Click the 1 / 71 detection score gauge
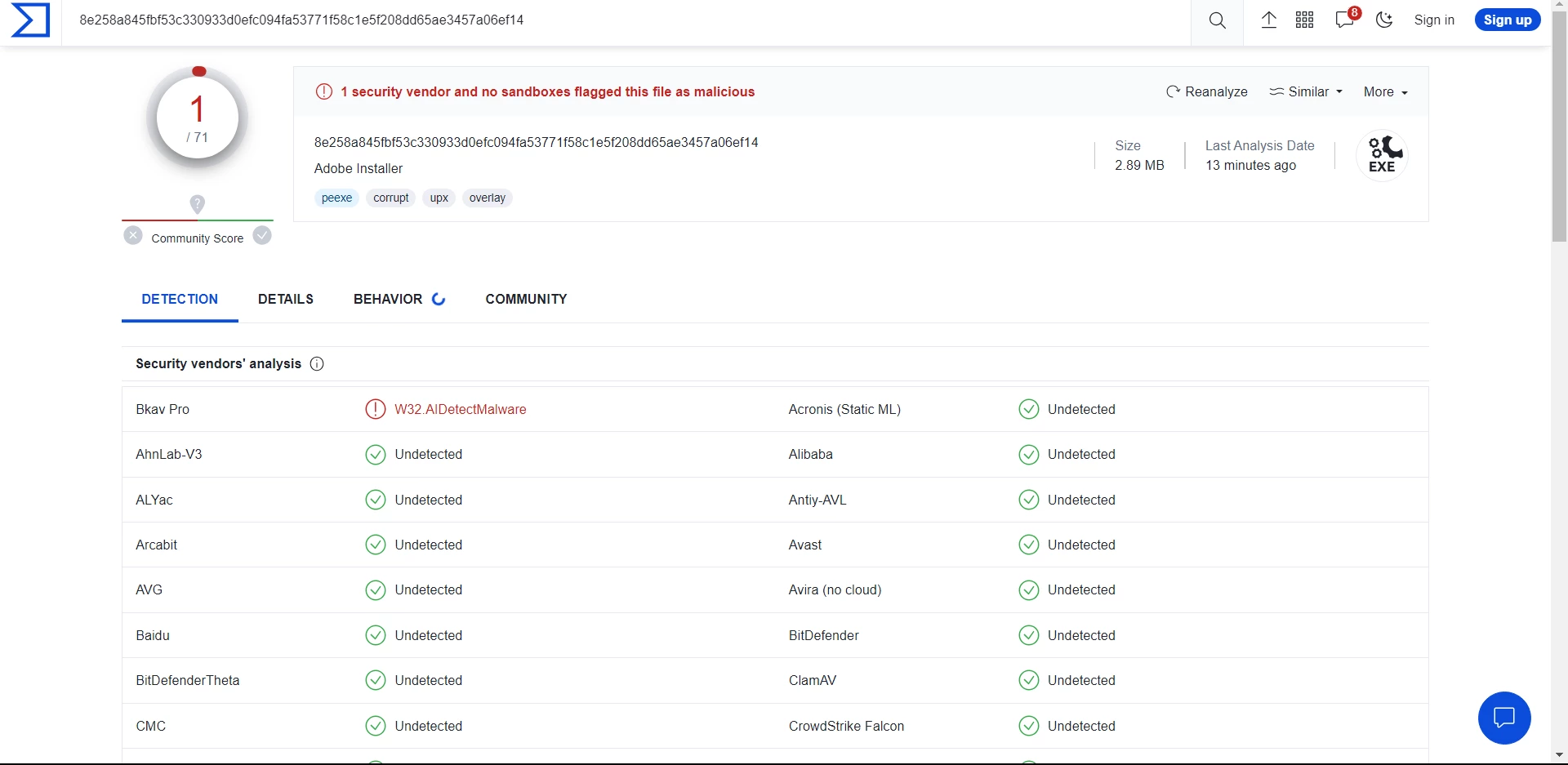 click(x=198, y=118)
